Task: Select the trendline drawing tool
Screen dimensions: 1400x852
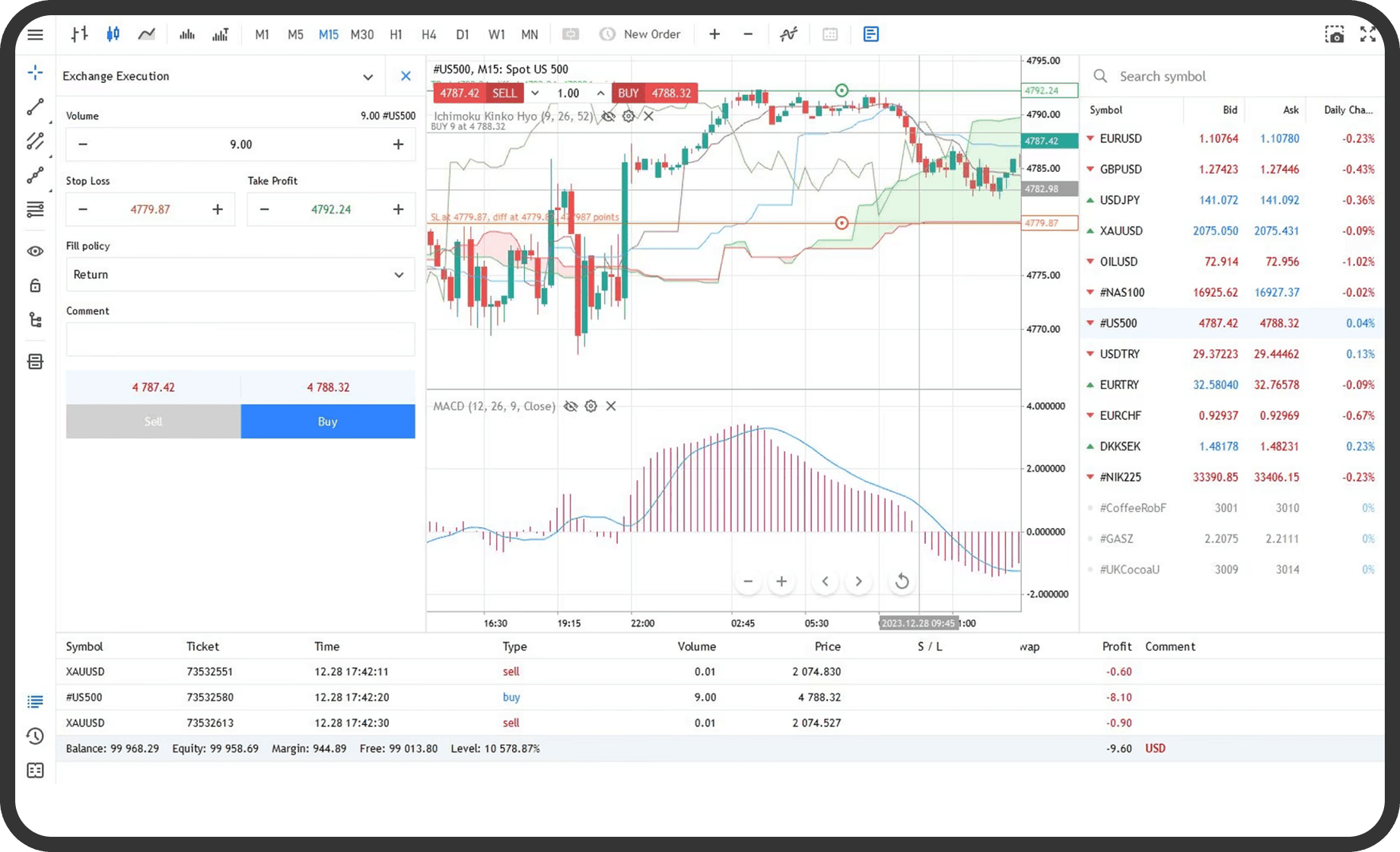Action: (x=35, y=106)
